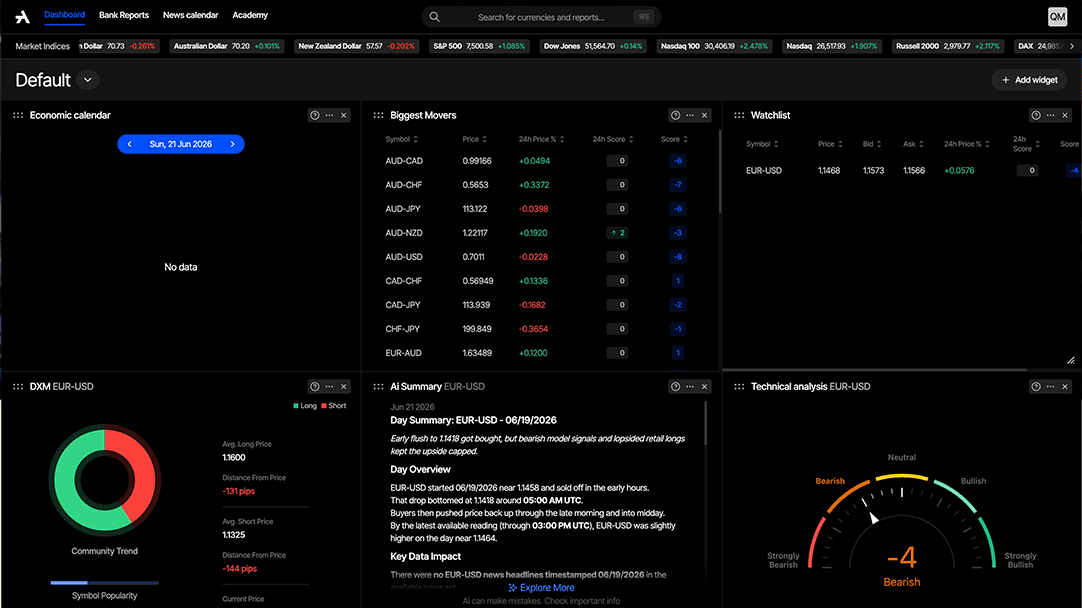Sort Biggest Movers by Symbol

(402, 139)
